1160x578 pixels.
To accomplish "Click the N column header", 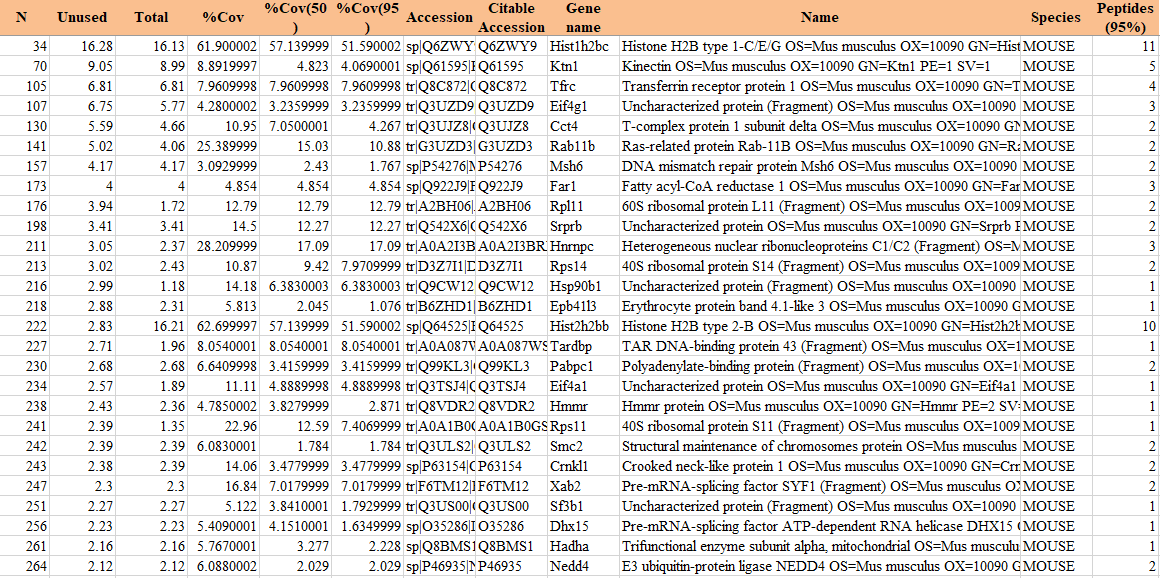I will click(22, 17).
